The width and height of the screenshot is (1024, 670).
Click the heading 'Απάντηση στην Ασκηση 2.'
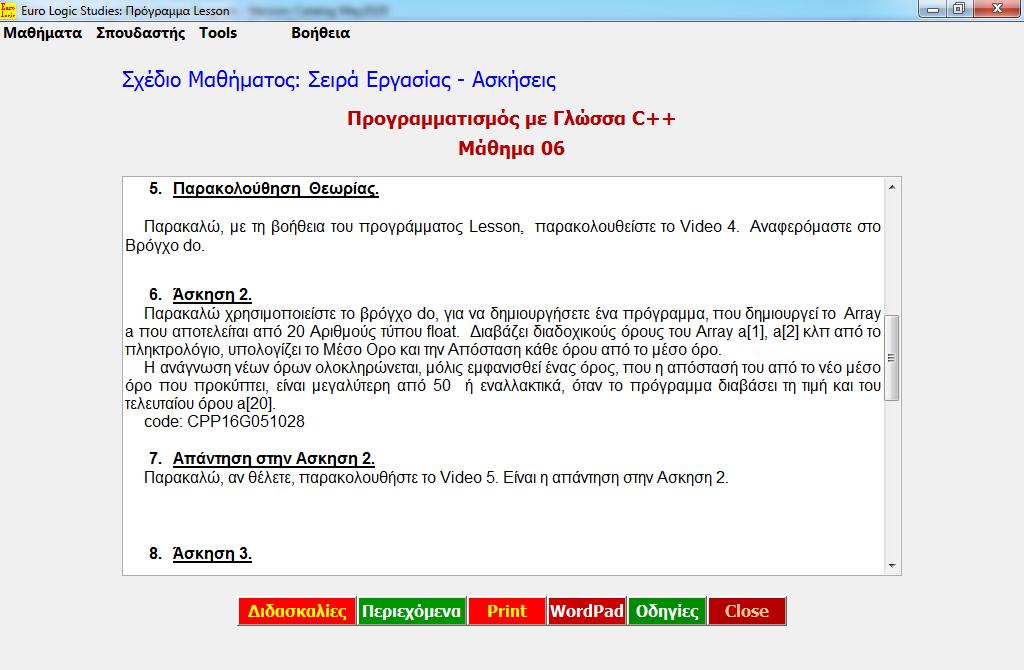[274, 458]
